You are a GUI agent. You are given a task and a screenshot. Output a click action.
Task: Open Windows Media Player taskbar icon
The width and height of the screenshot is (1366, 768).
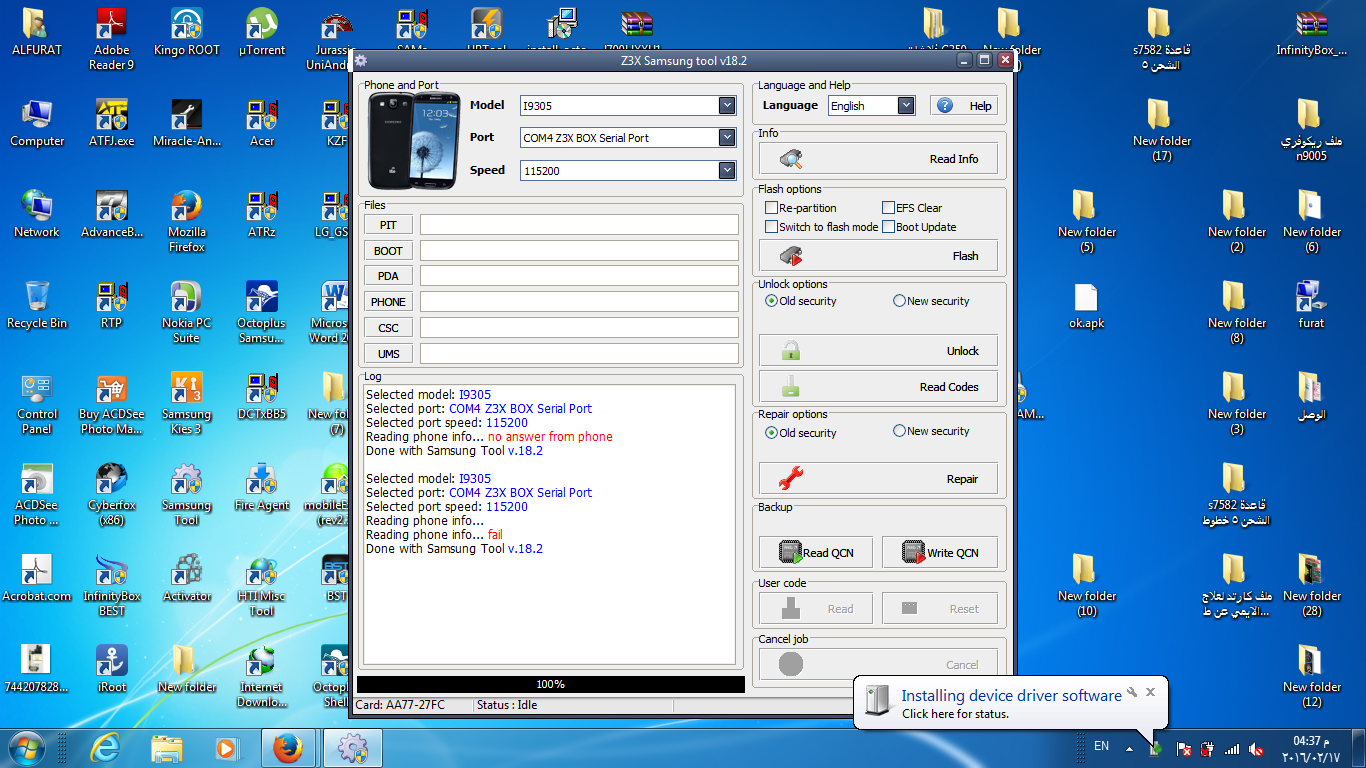226,747
